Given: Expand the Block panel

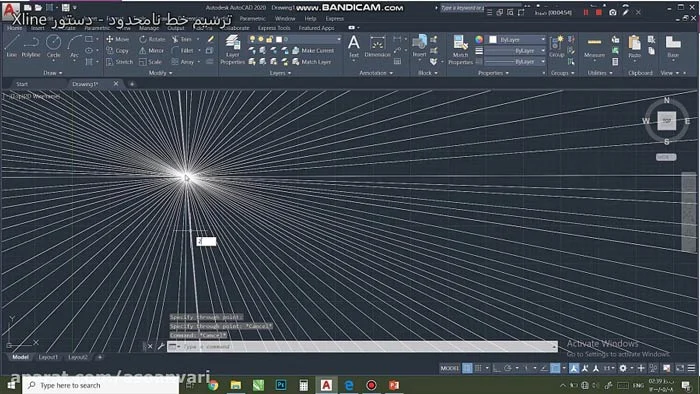Looking at the screenshot, I should (428, 73).
